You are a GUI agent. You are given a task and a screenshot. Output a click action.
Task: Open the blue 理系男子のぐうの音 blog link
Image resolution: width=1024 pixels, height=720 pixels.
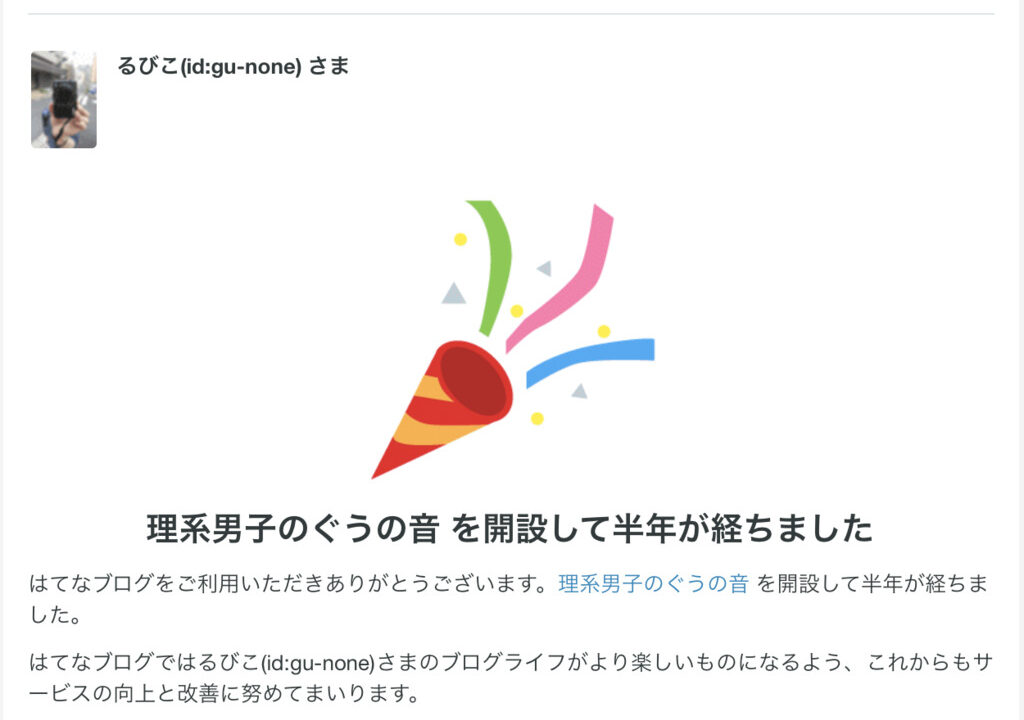[x=653, y=583]
